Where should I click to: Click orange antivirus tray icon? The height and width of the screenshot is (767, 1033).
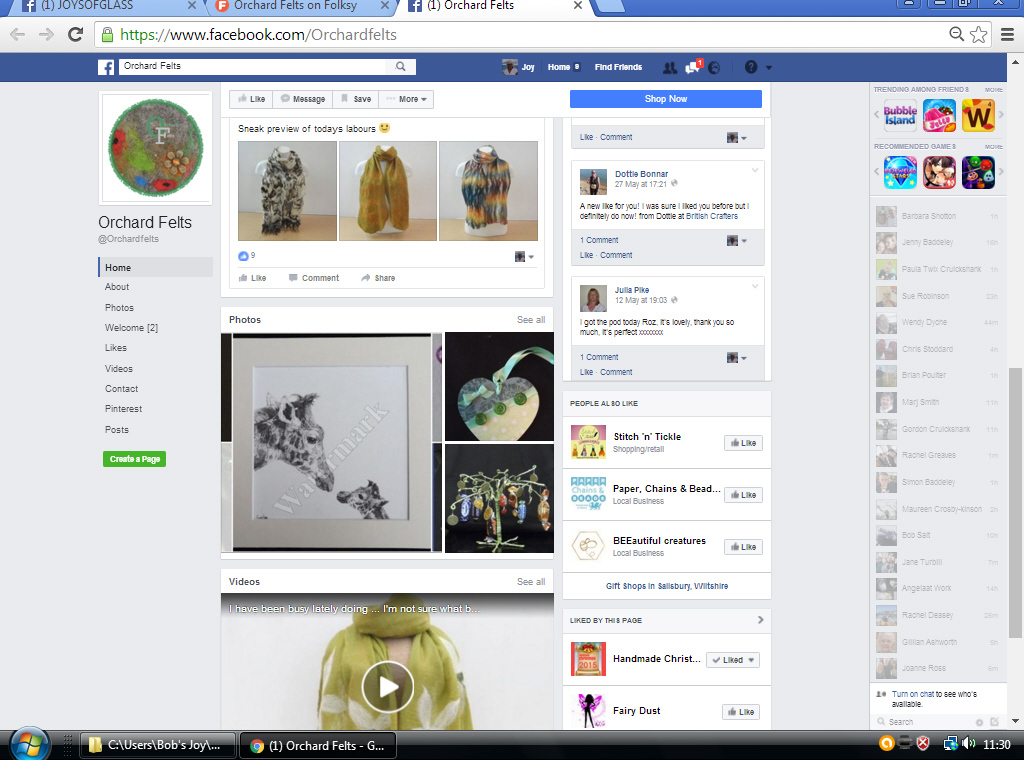point(886,743)
